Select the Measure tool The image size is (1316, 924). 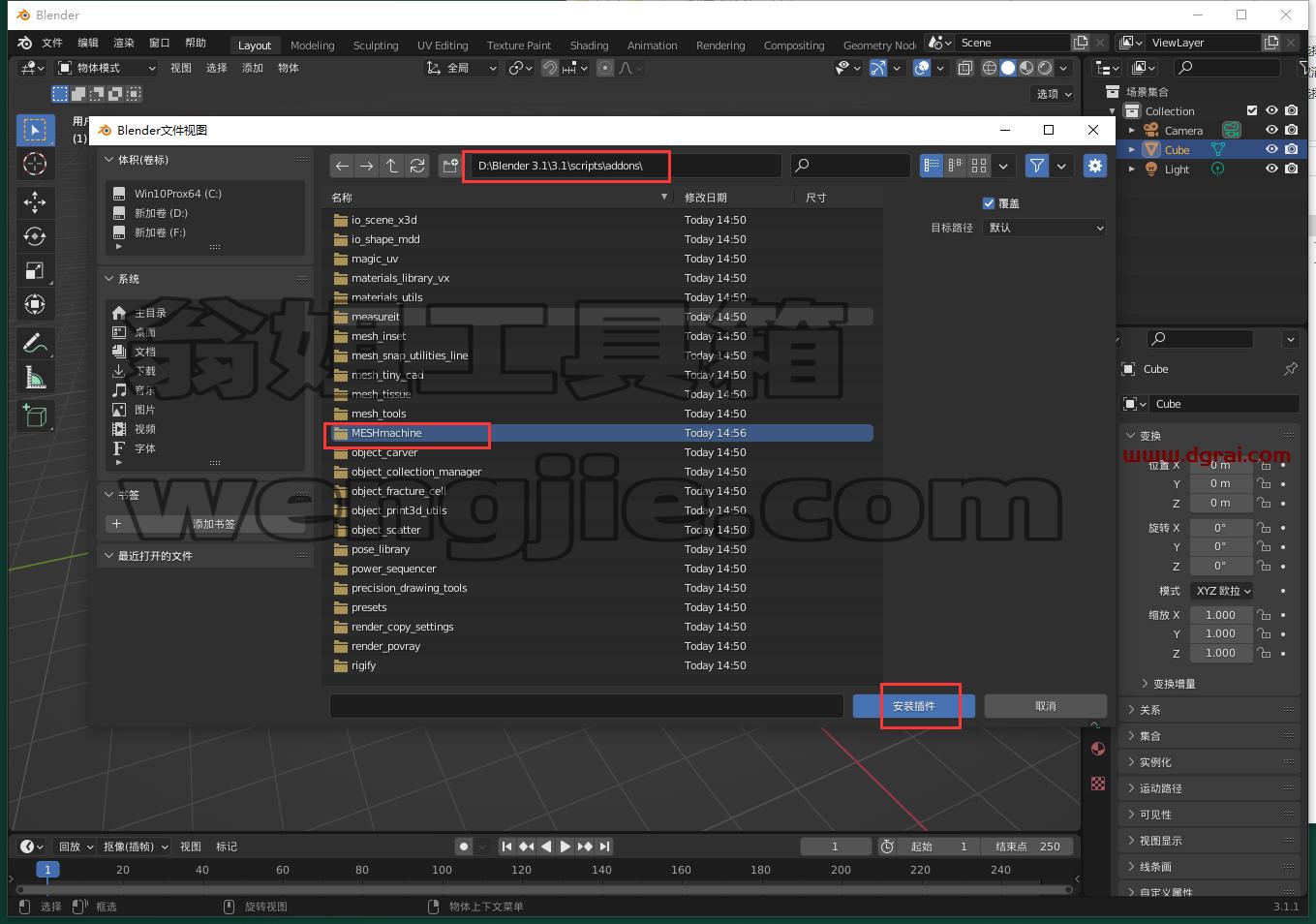(x=35, y=377)
